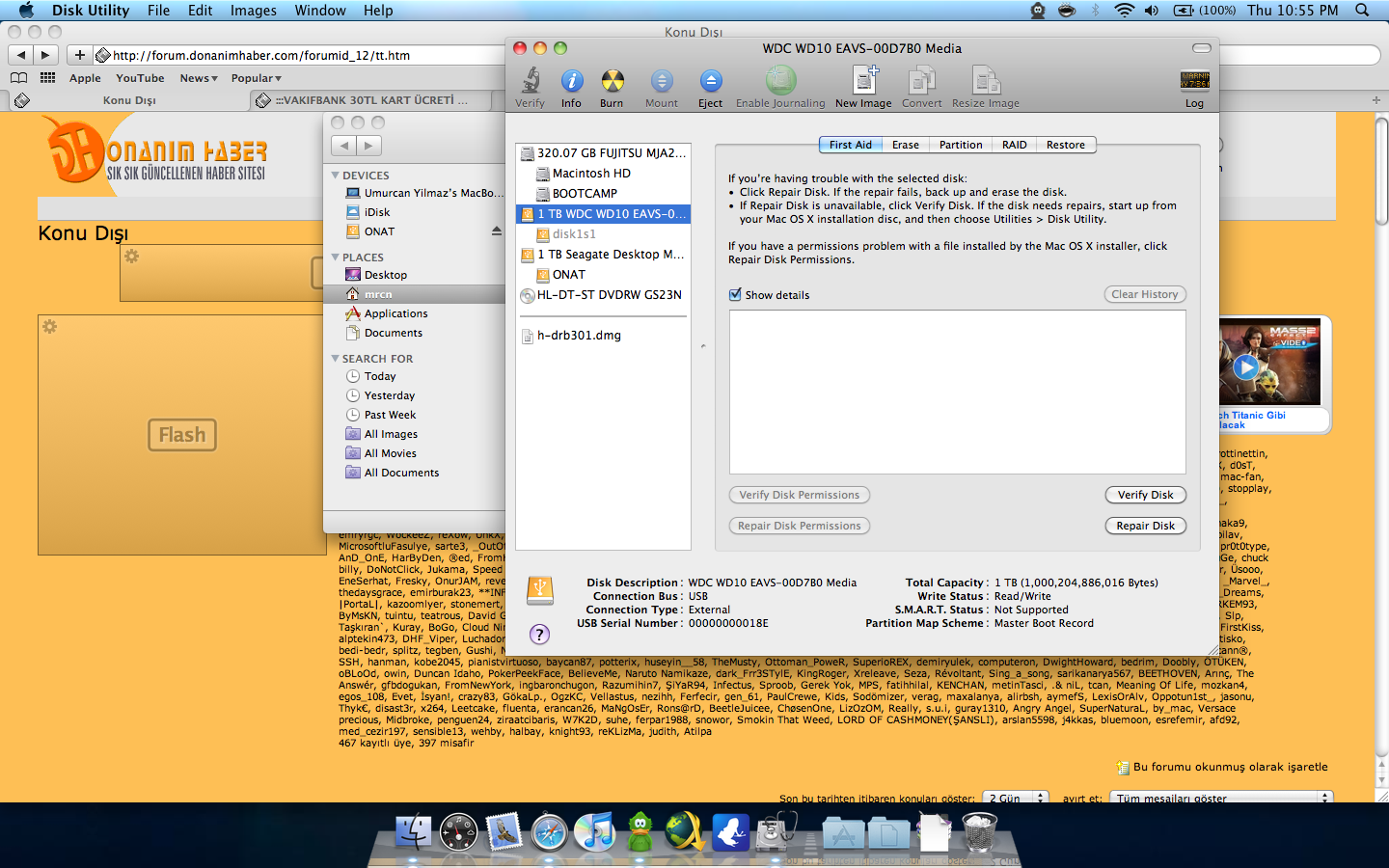Select 320.07 GB FUJITSU disk in list
The height and width of the screenshot is (868, 1389).
(604, 152)
